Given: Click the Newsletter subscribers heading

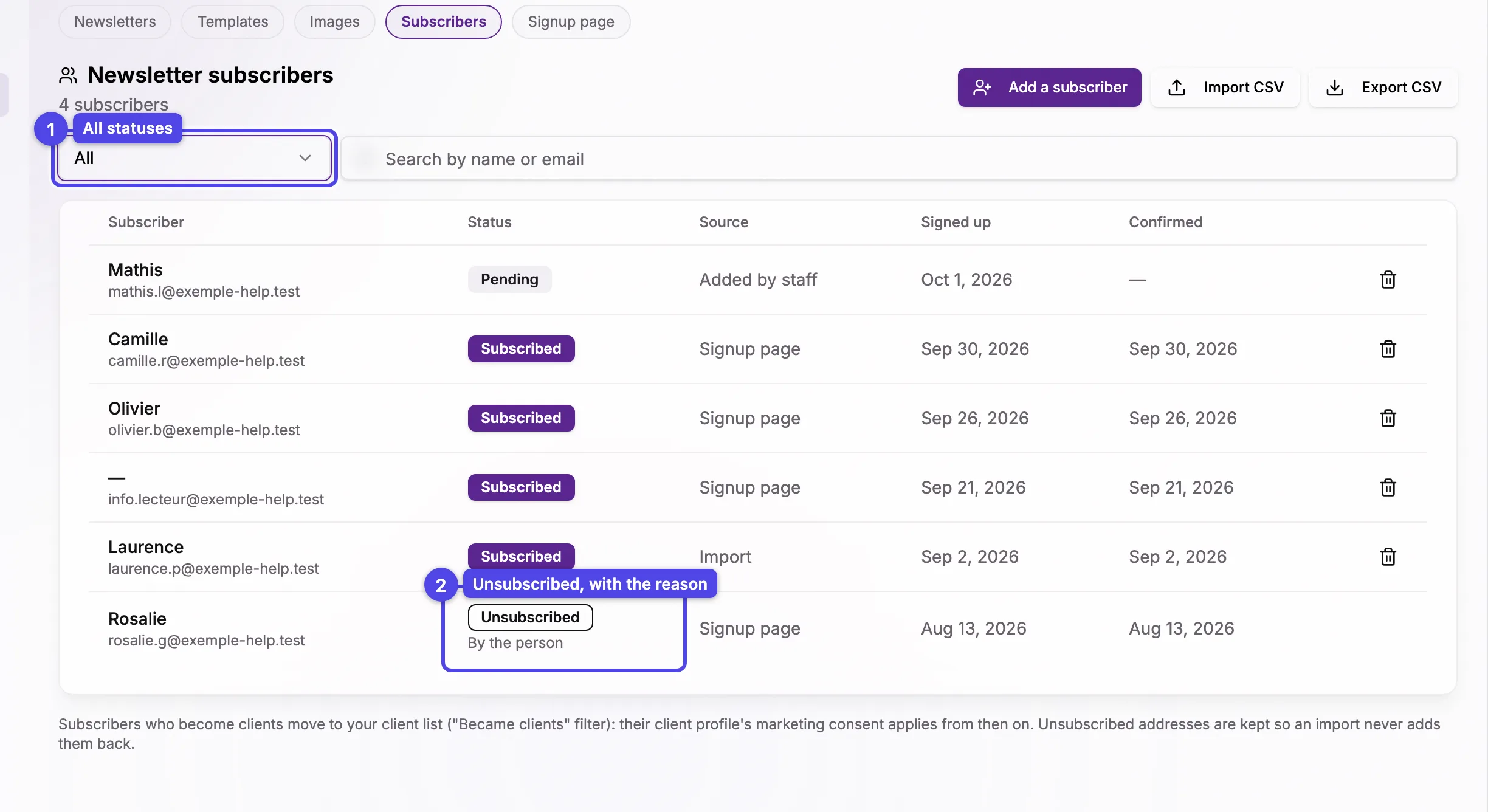Looking at the screenshot, I should tap(210, 75).
